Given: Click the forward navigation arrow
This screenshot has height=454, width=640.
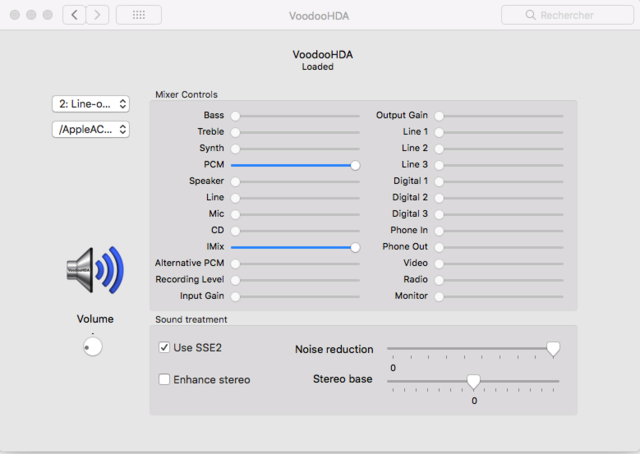Looking at the screenshot, I should [x=97, y=15].
